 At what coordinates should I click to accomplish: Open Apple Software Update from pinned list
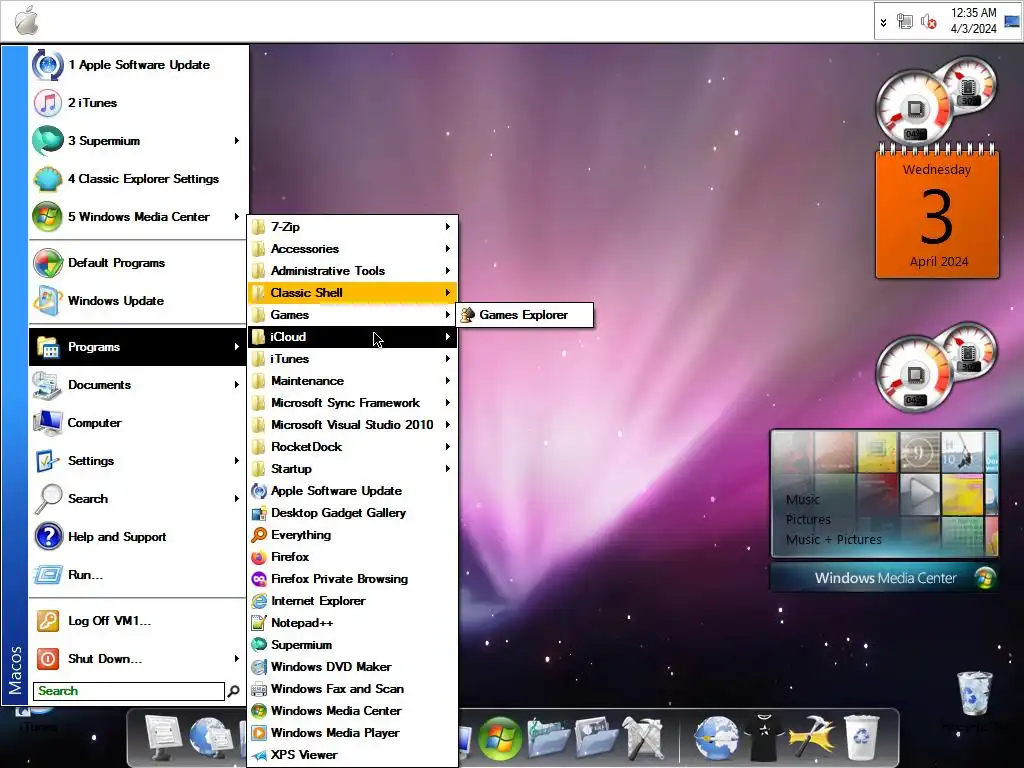tap(138, 65)
